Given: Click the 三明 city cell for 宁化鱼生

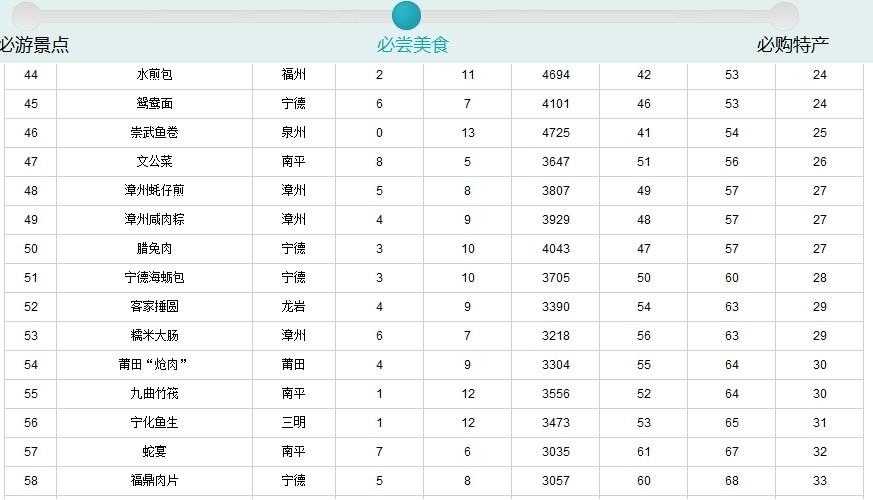Looking at the screenshot, I should coord(293,423).
